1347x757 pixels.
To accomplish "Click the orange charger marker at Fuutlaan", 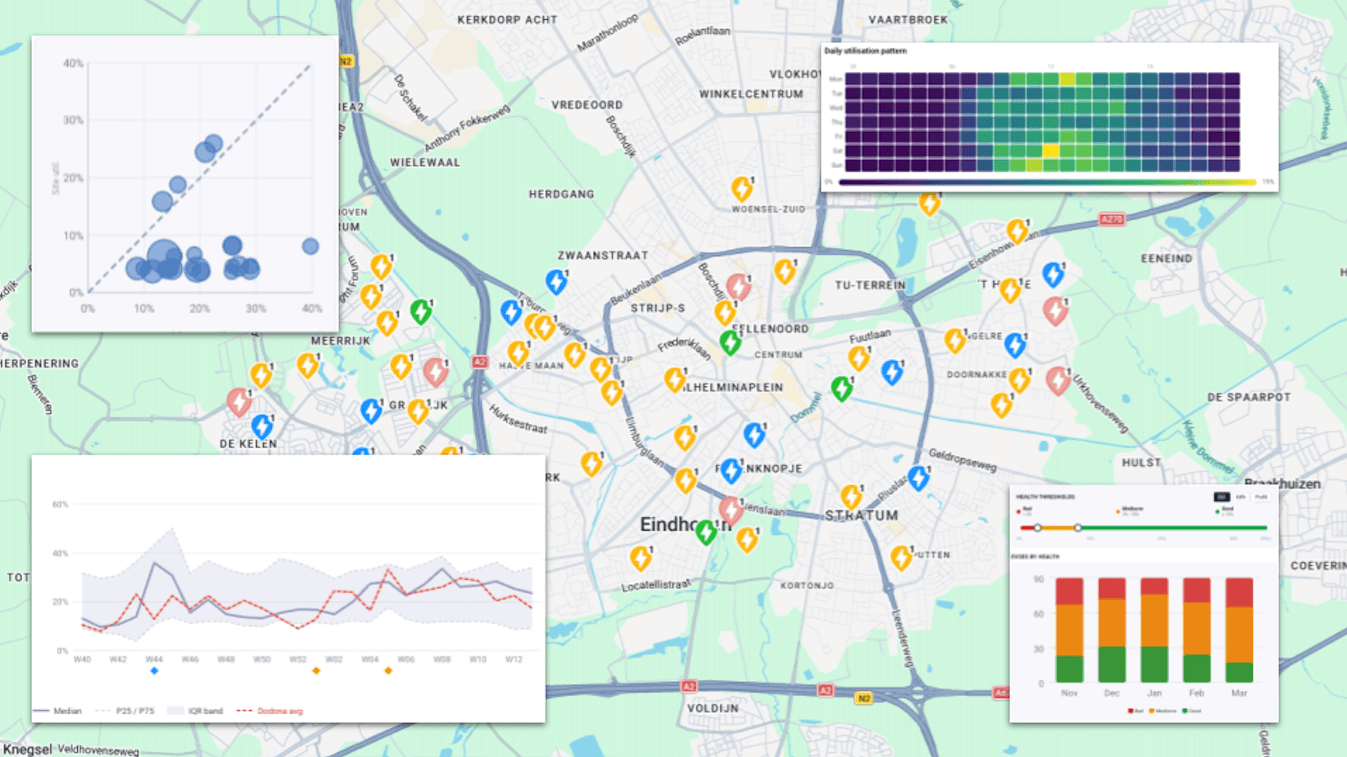I will (859, 358).
